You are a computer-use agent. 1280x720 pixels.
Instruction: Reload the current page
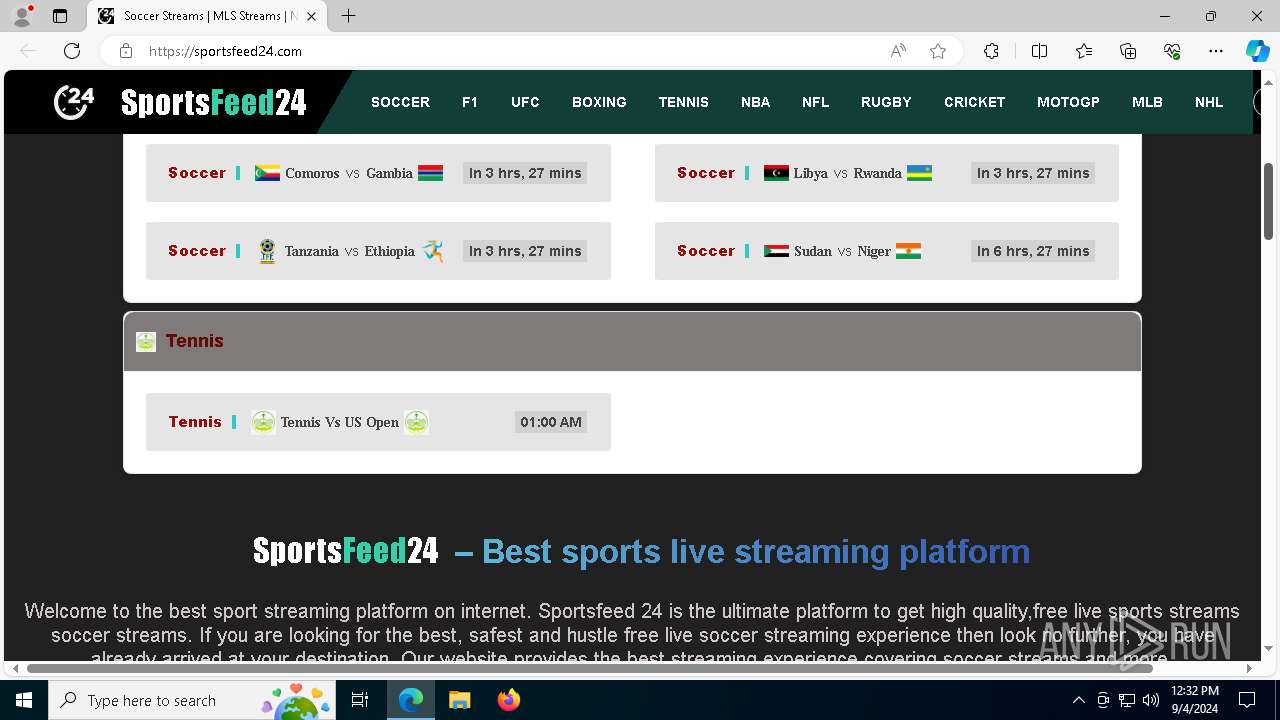pos(72,51)
